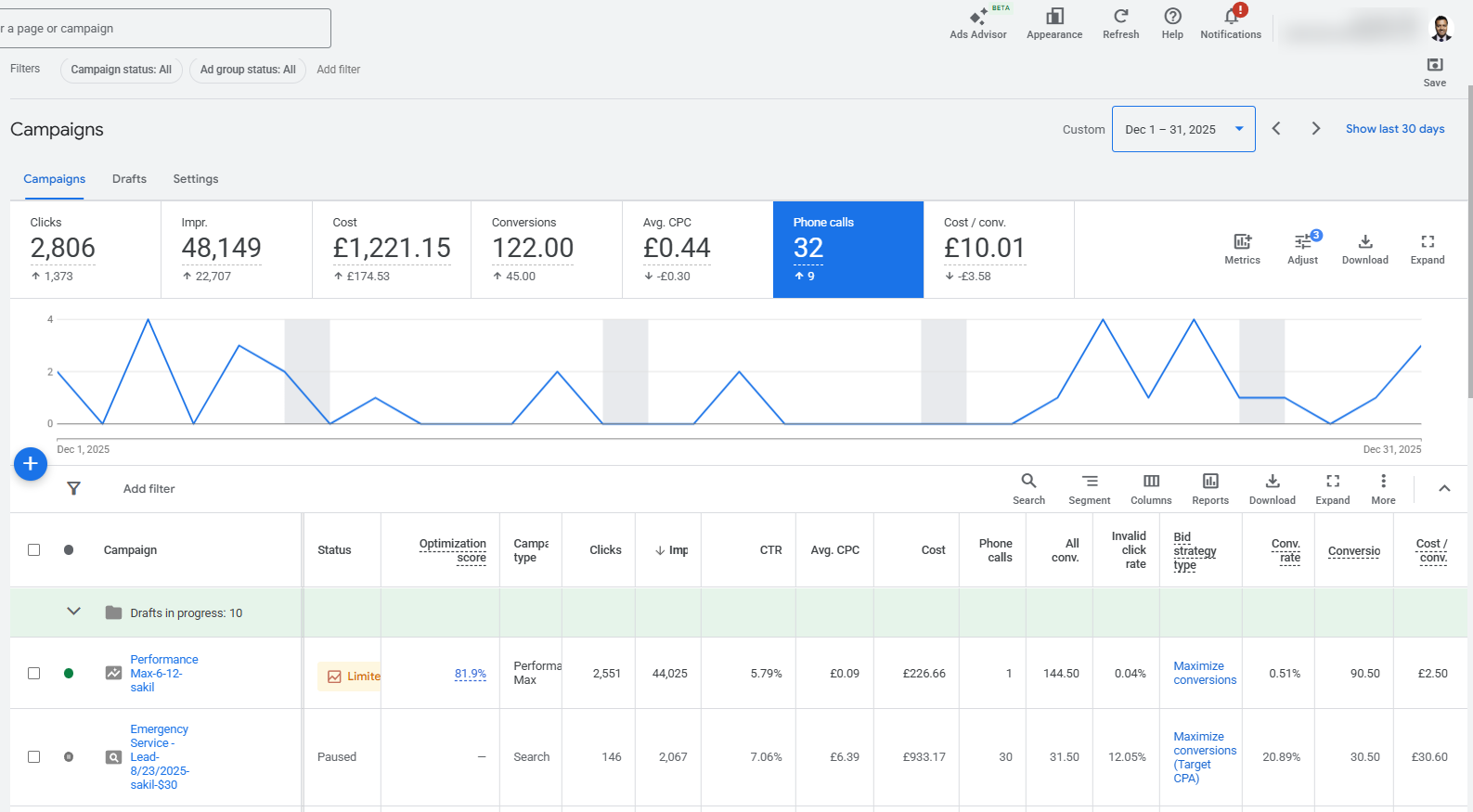Toggle the select-all campaigns checkbox
Screen dimensions: 1473x812
[x=34, y=549]
